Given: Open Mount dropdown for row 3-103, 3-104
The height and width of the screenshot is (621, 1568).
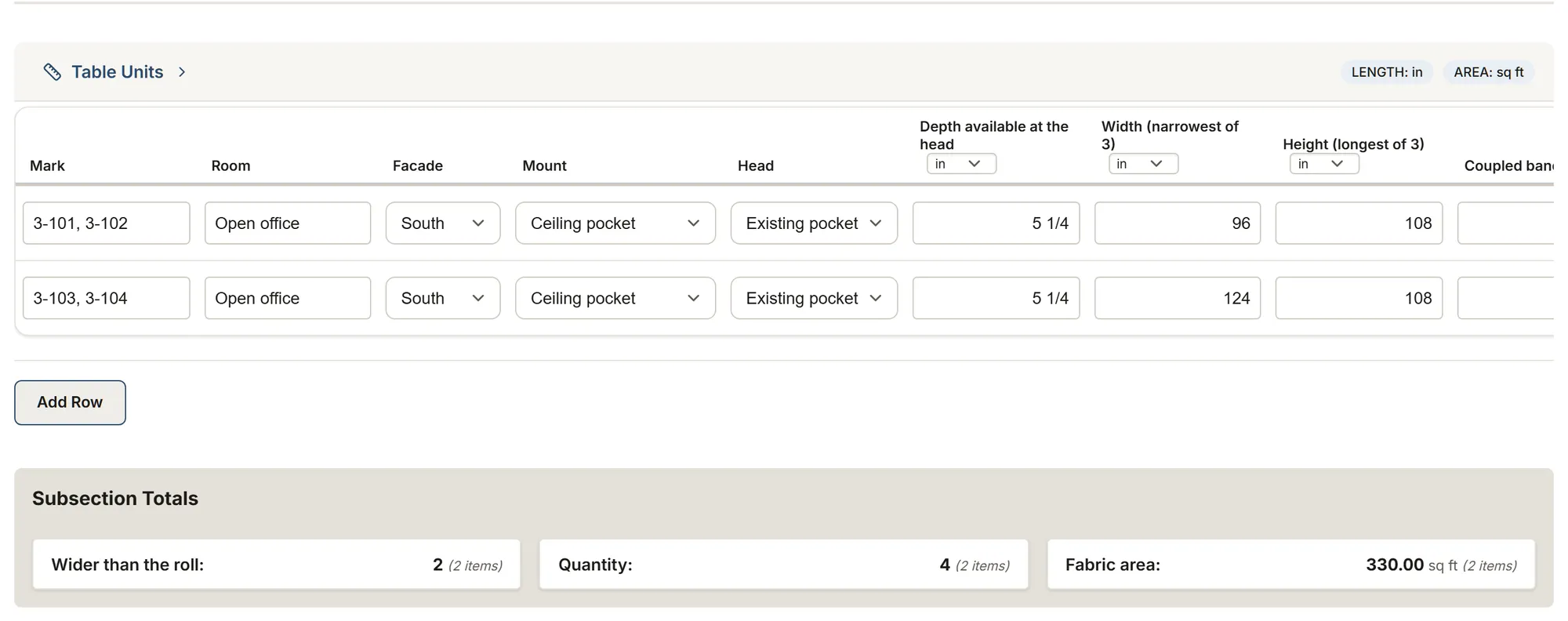Looking at the screenshot, I should [615, 298].
